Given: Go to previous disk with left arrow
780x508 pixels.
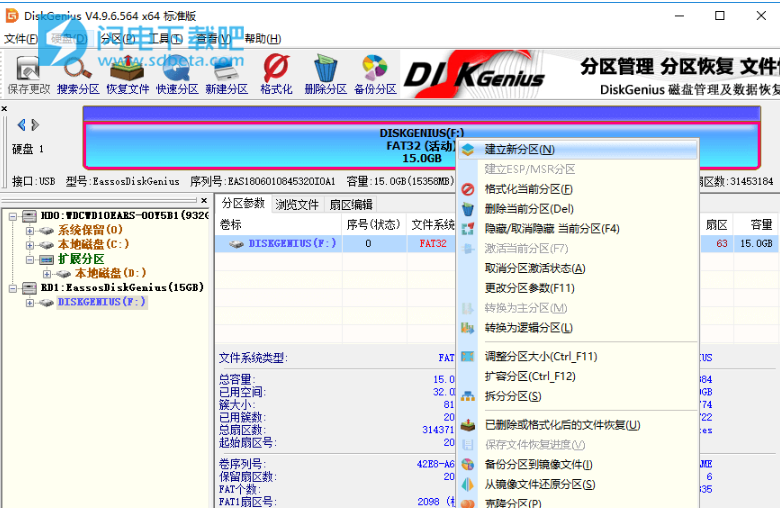Looking at the screenshot, I should tap(21, 125).
